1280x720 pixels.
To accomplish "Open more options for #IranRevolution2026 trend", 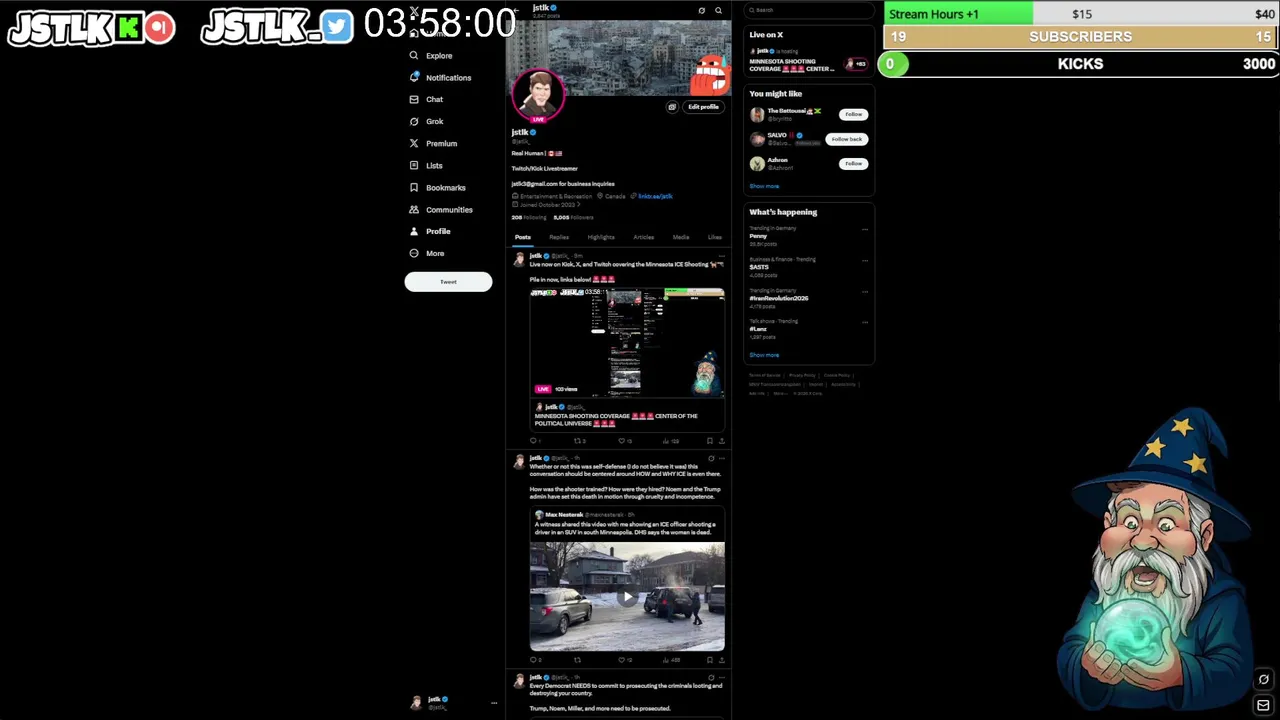I will [x=865, y=291].
